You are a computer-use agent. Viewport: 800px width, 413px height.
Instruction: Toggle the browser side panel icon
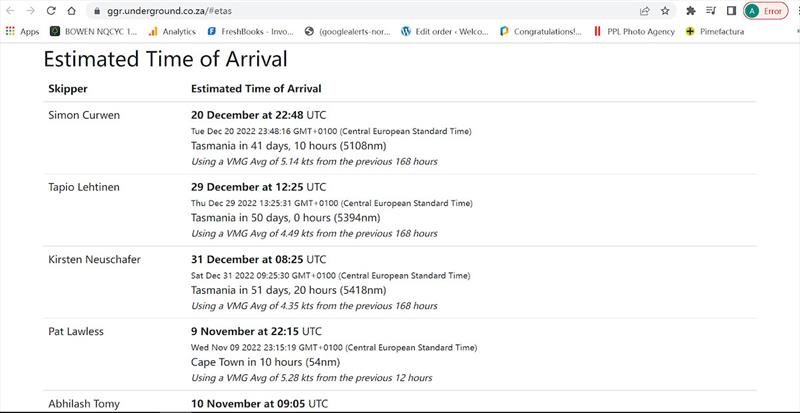(x=731, y=11)
